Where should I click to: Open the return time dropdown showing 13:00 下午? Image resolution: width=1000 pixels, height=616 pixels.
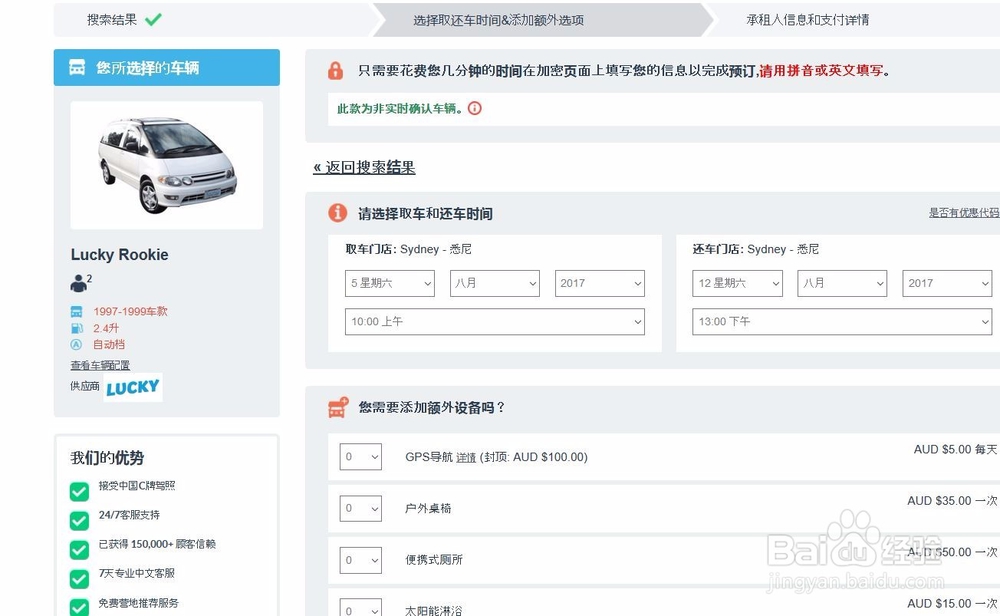842,321
